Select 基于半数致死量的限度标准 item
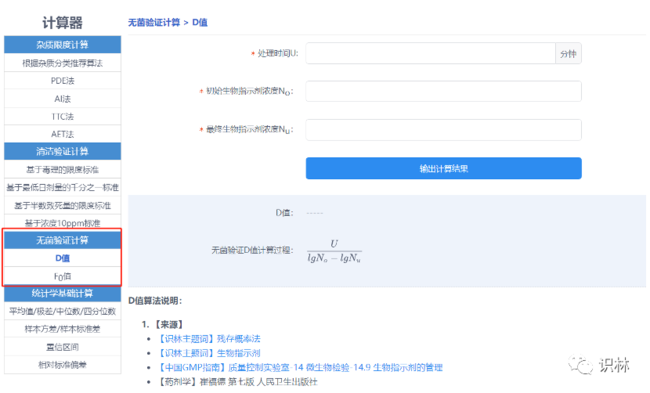Image resolution: width=650 pixels, height=393 pixels. point(63,206)
